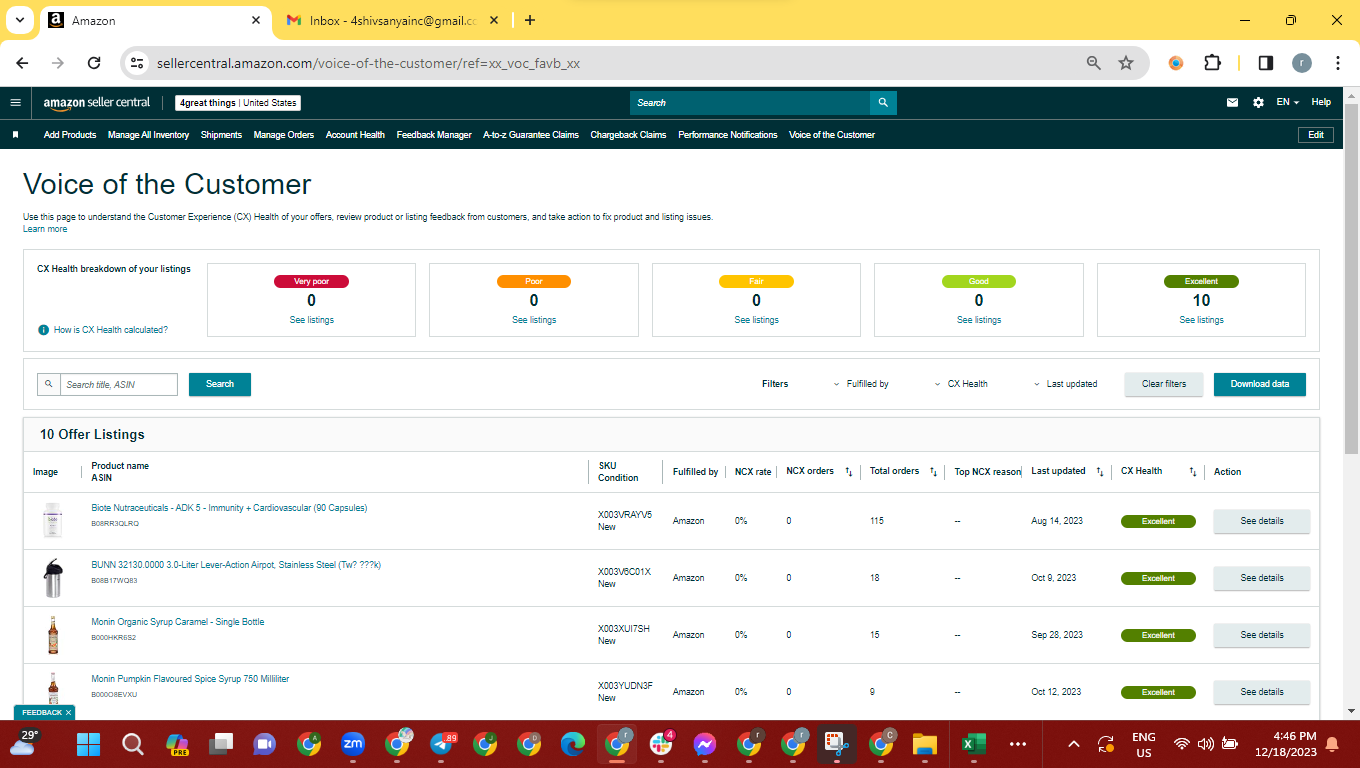The image size is (1360, 768).
Task: See details for Biote Nutraceuticals ADK 5
Action: (x=1262, y=521)
